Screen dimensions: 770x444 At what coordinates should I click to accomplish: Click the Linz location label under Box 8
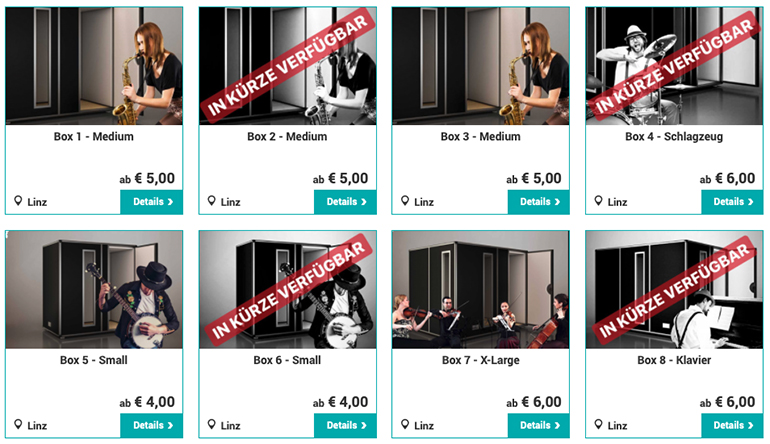(x=617, y=426)
